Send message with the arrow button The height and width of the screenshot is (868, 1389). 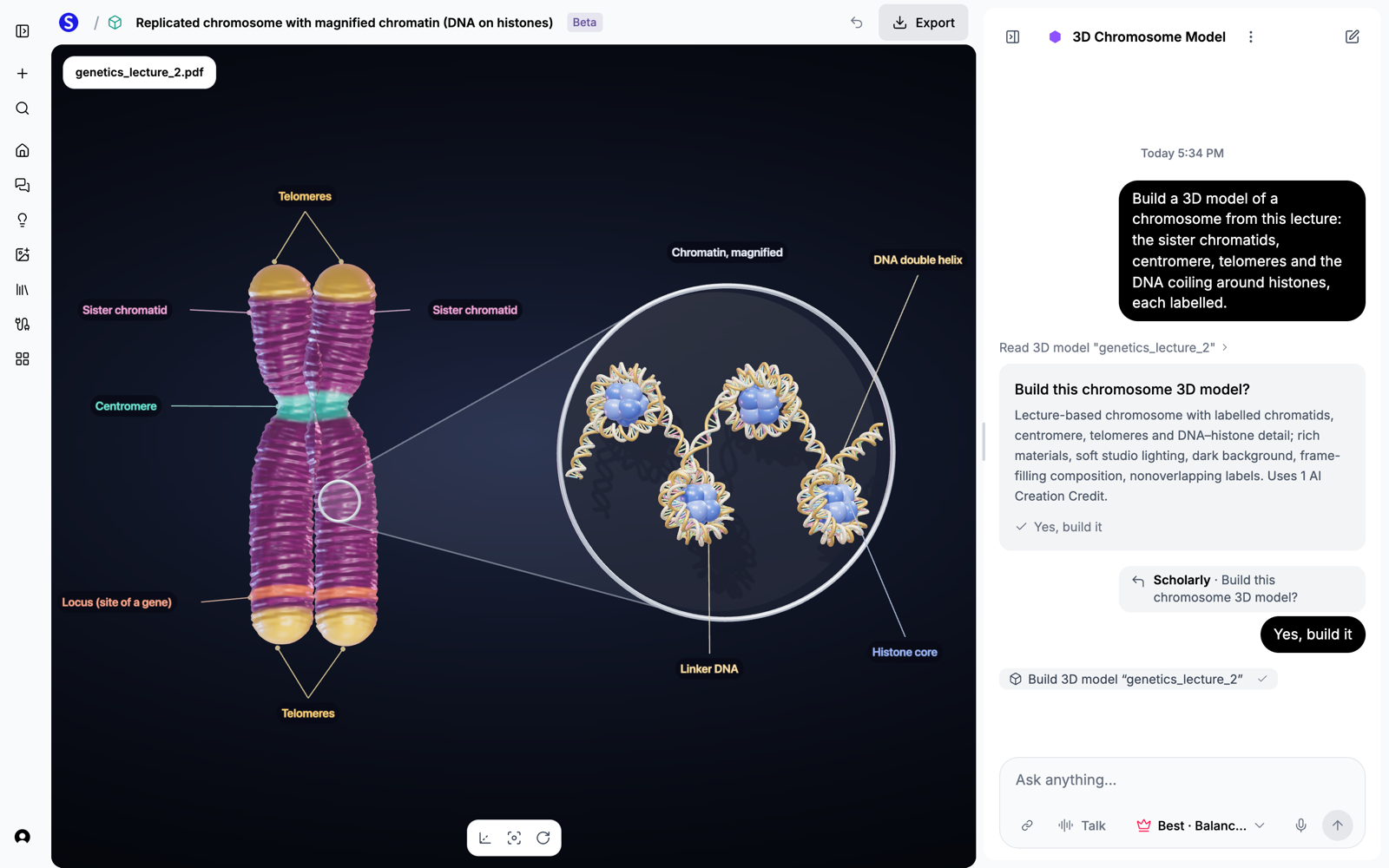(x=1337, y=825)
